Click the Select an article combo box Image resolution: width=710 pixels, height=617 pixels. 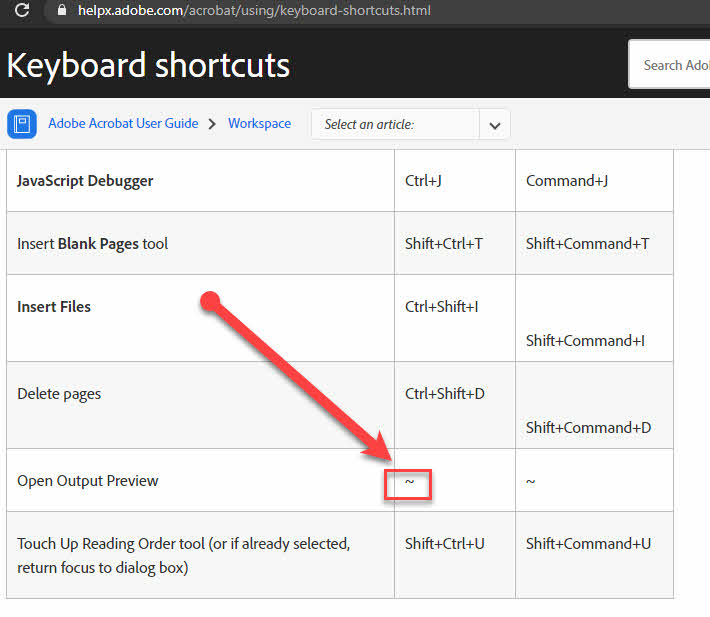click(x=411, y=124)
